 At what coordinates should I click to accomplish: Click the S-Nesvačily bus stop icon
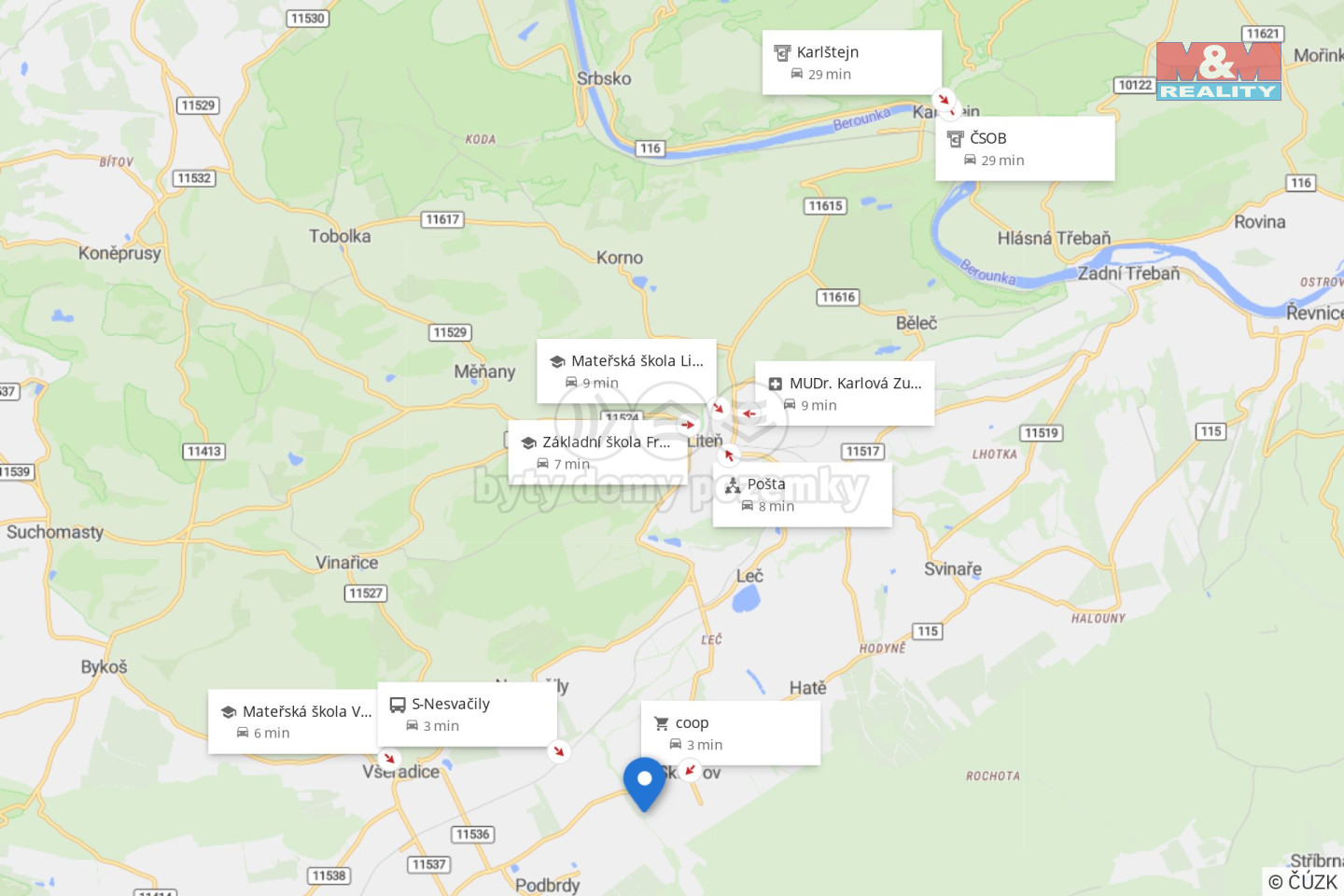[x=398, y=705]
